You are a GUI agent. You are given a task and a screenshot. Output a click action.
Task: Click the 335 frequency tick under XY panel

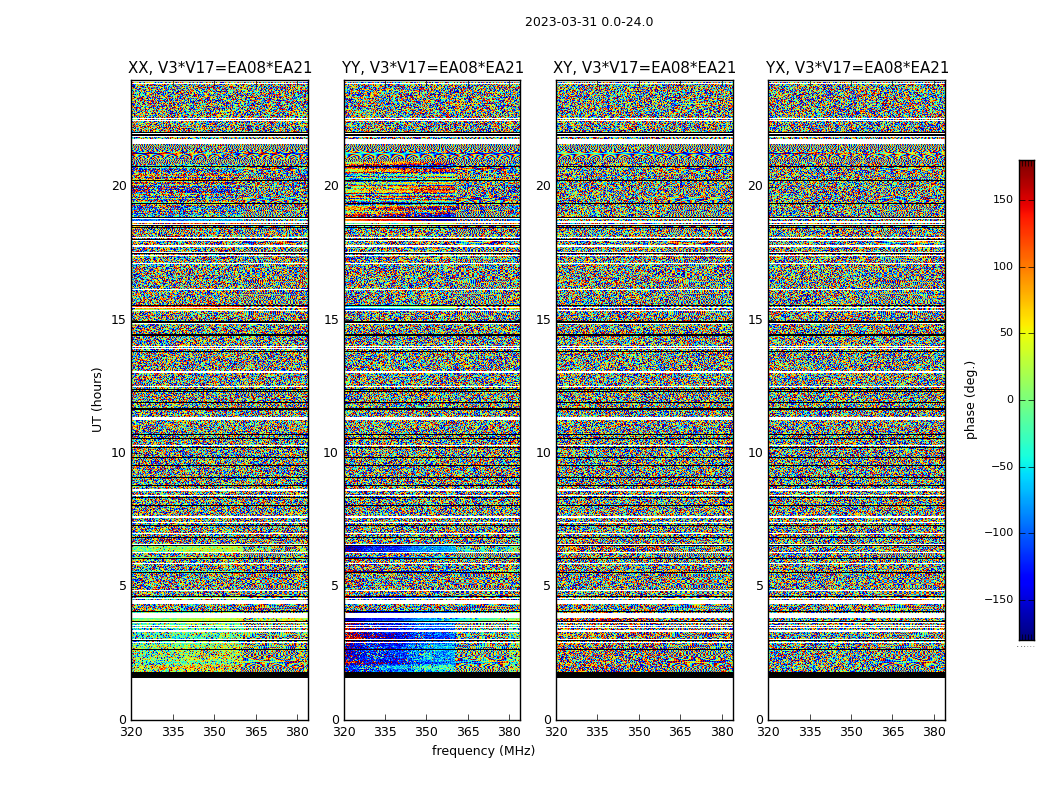coord(597,732)
